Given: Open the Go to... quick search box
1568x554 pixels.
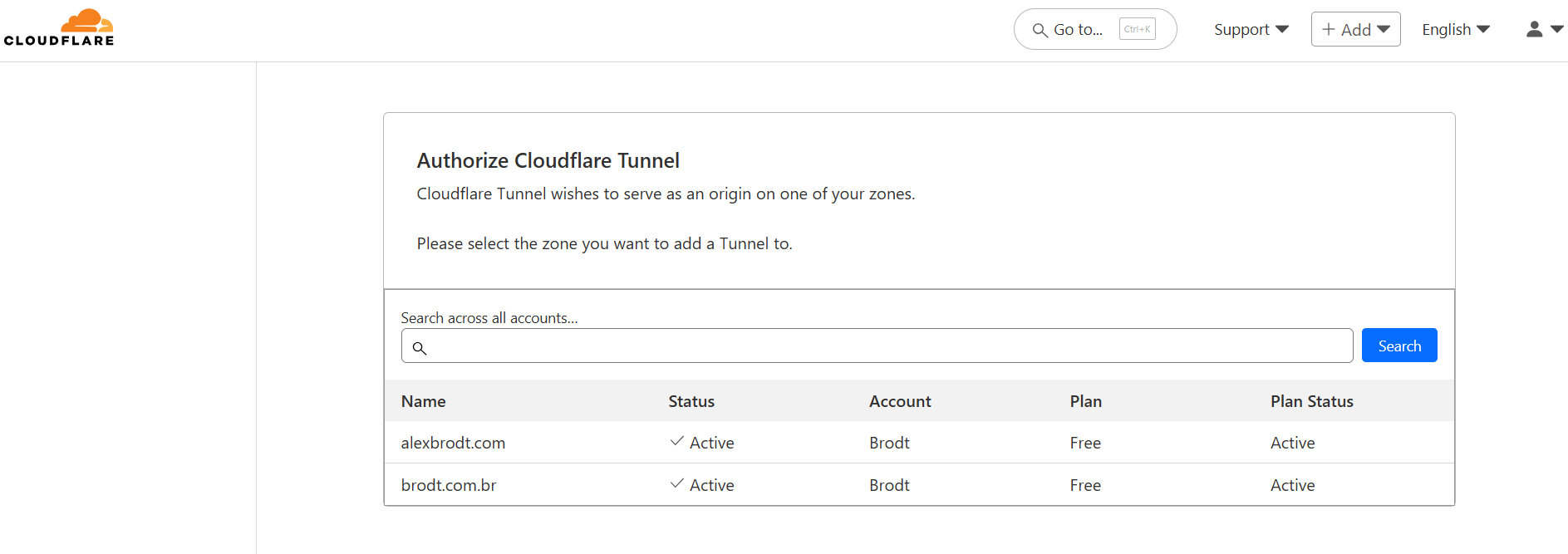Looking at the screenshot, I should 1095,29.
